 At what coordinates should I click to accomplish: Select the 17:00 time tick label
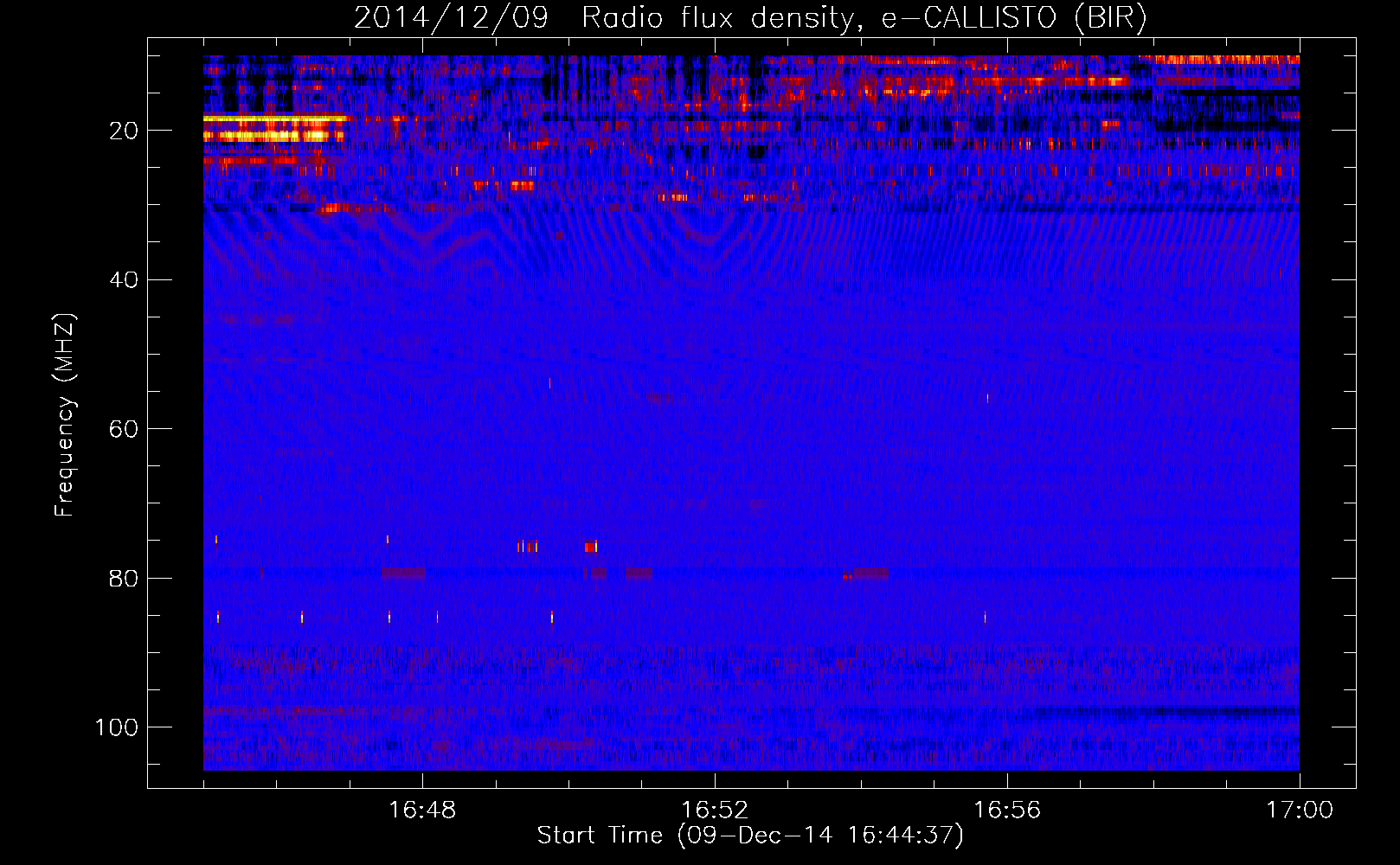[x=1300, y=811]
